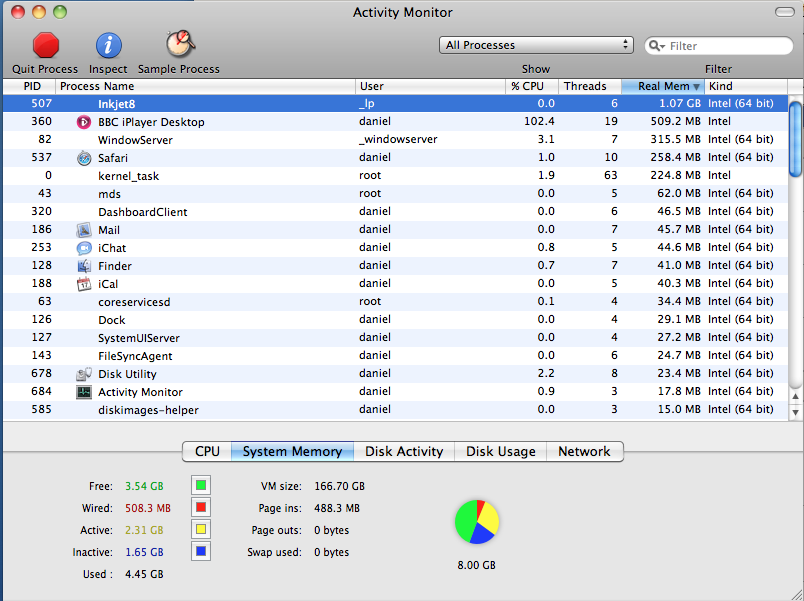Click the iCal calendar icon
The height and width of the screenshot is (601, 804).
[x=84, y=284]
